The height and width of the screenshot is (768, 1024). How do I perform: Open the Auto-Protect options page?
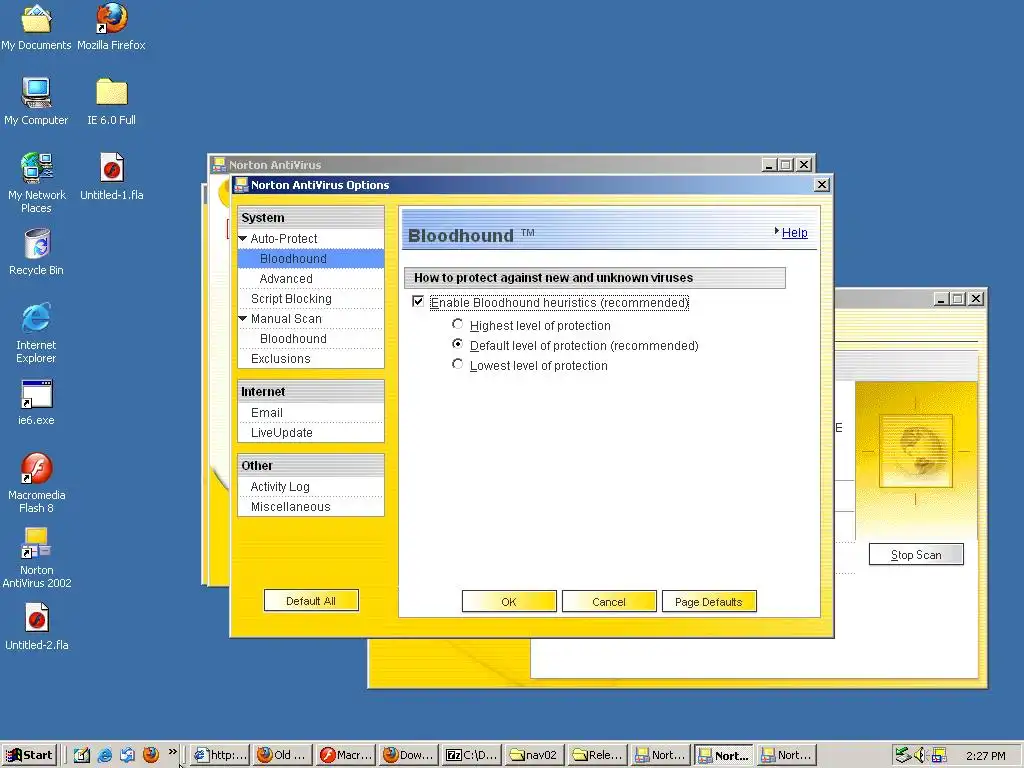[x=284, y=238]
